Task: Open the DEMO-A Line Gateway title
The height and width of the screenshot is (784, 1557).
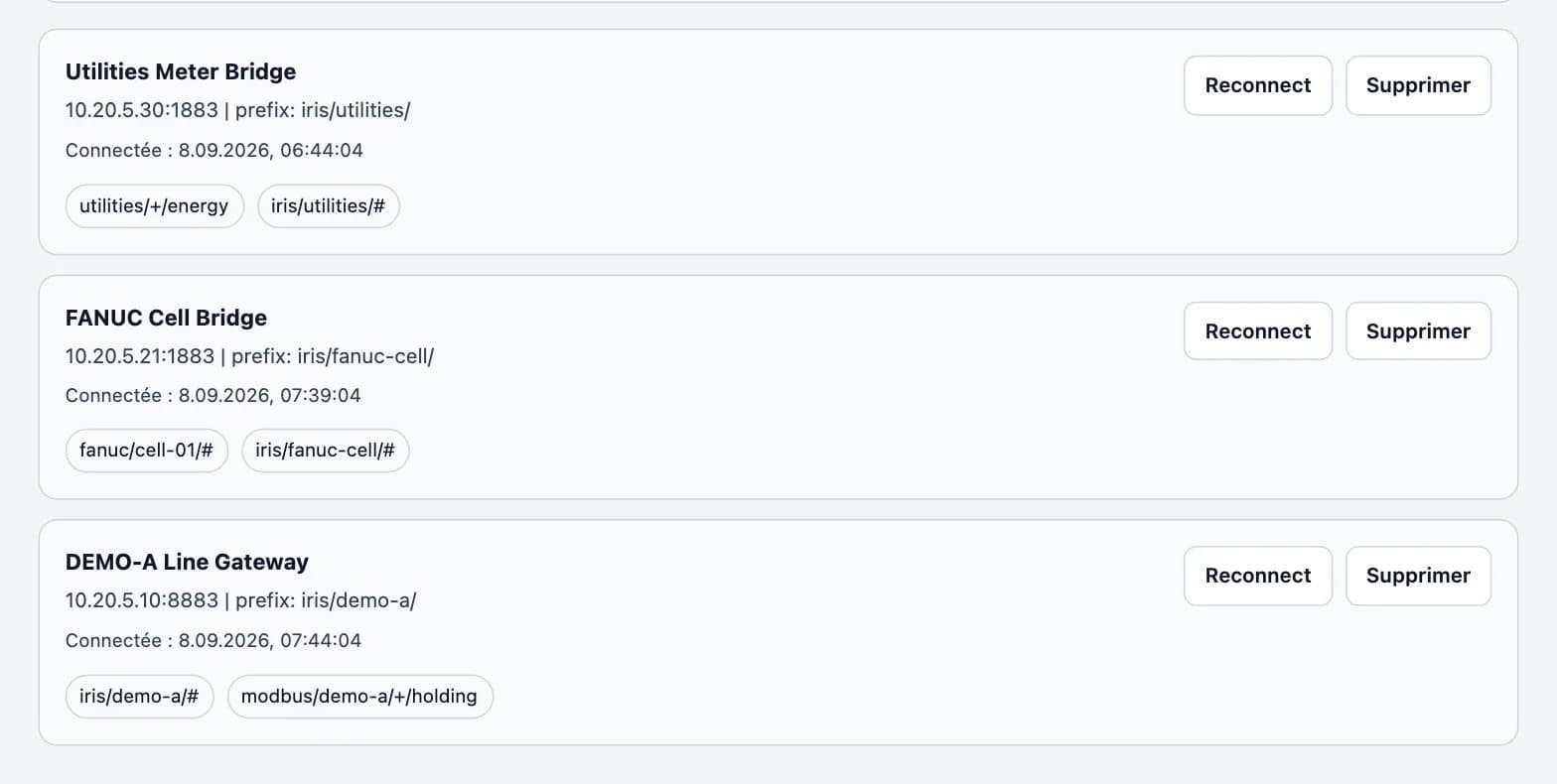Action: click(x=187, y=562)
